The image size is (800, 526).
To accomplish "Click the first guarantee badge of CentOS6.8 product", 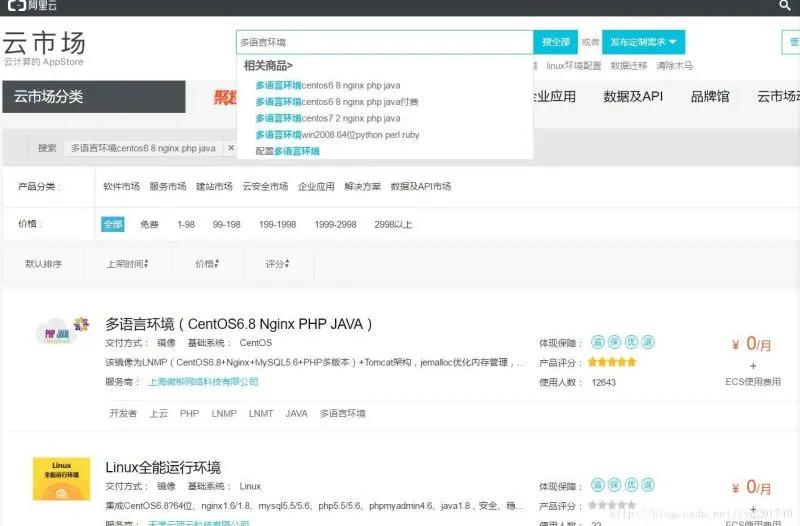I will click(x=598, y=342).
